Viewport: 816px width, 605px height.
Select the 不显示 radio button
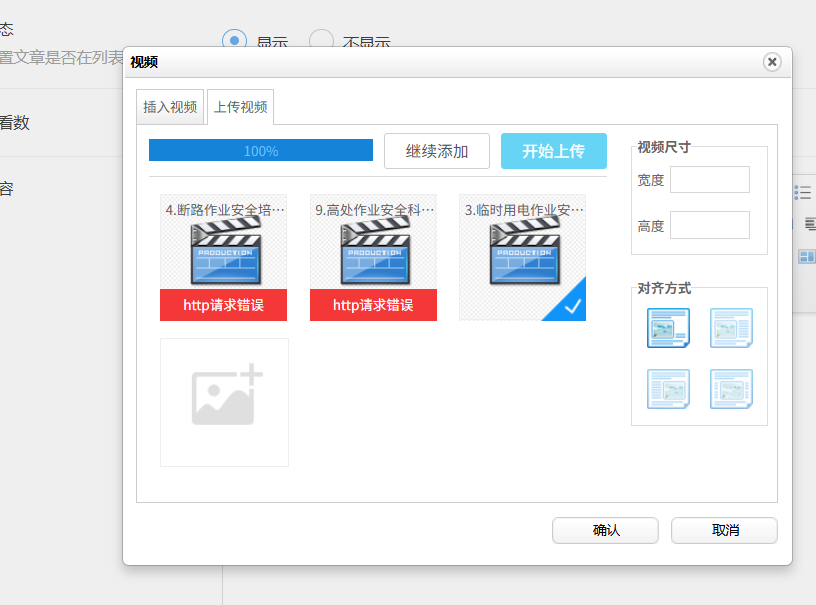pos(321,41)
